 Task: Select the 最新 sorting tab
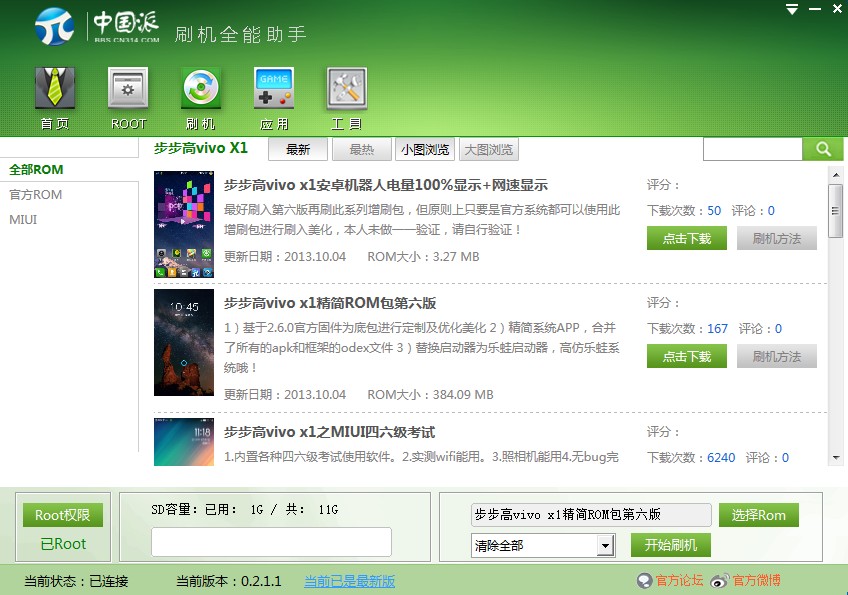point(298,150)
